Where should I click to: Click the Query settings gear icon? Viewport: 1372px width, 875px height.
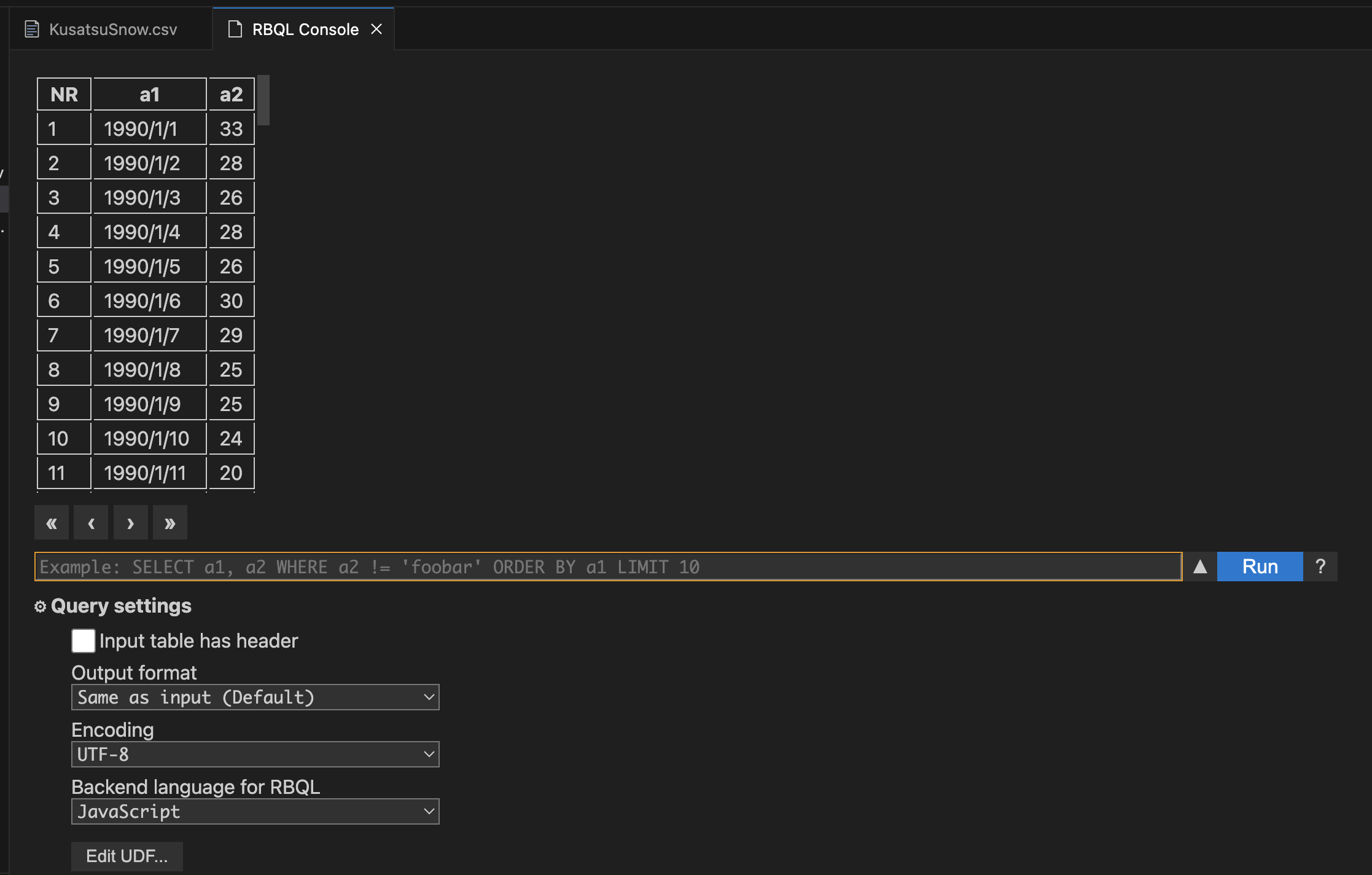[41, 607]
